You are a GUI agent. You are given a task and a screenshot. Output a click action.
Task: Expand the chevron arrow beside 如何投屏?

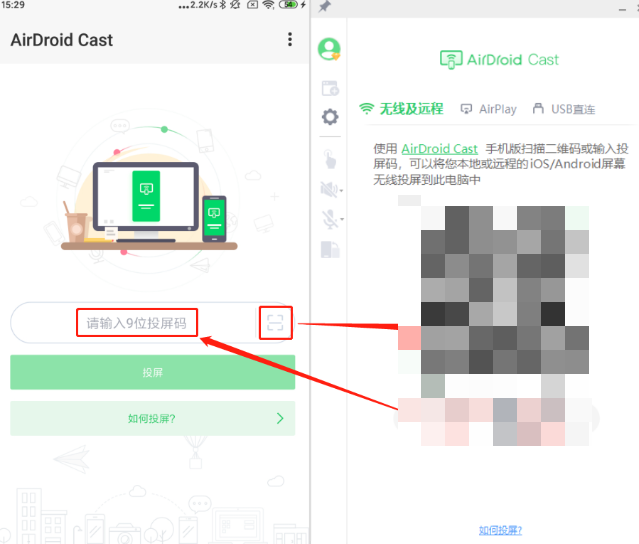click(280, 418)
